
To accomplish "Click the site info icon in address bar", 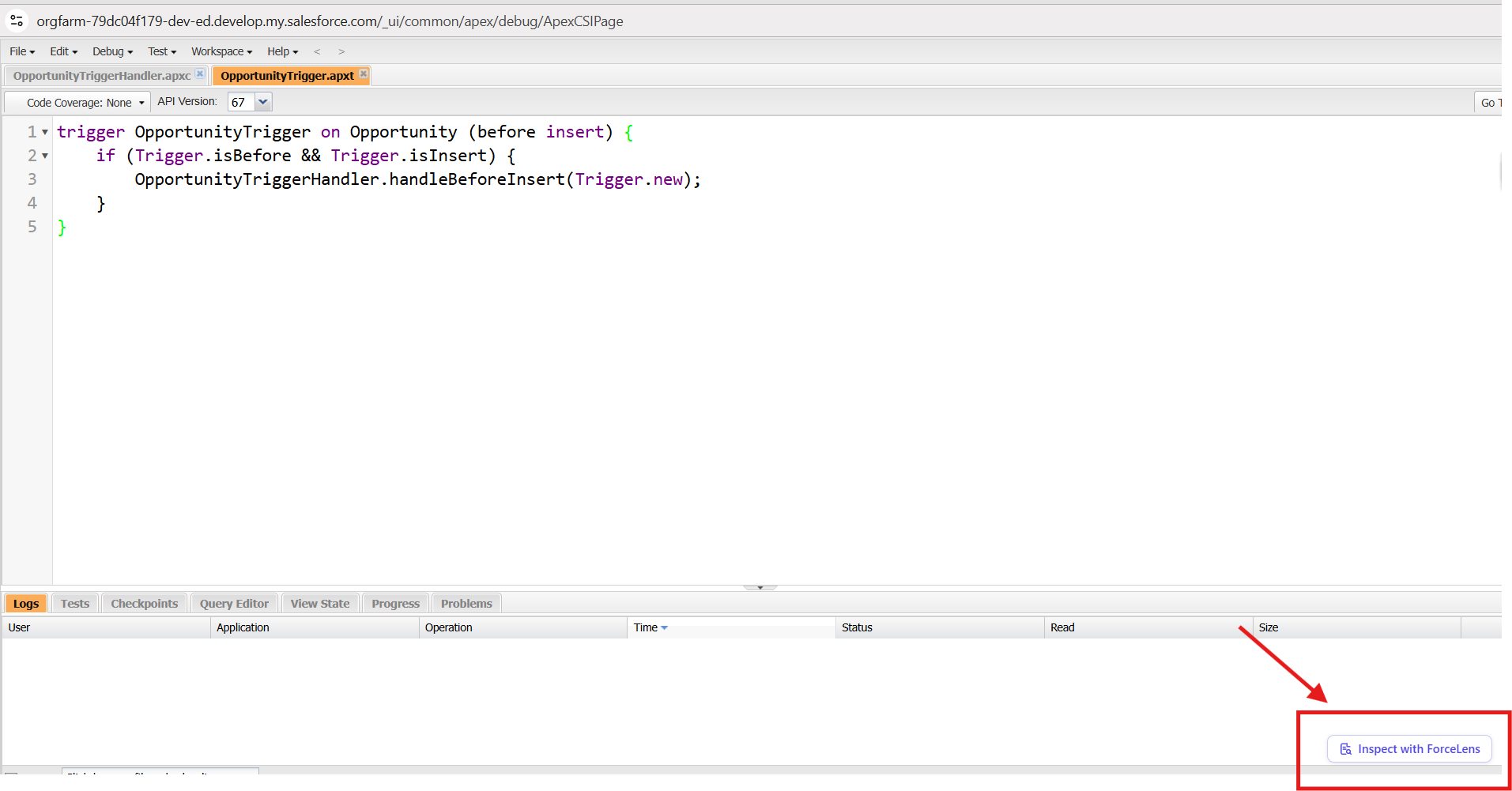I will pyautogui.click(x=17, y=21).
